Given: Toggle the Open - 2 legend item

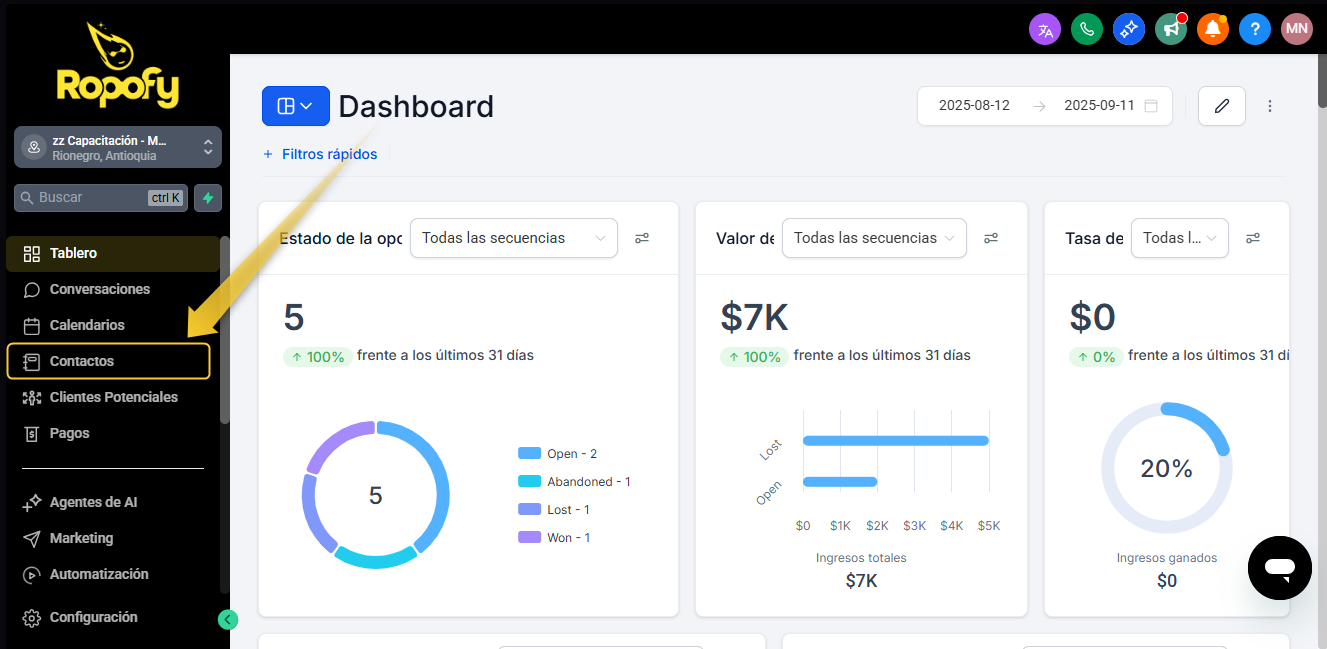Looking at the screenshot, I should tap(558, 454).
